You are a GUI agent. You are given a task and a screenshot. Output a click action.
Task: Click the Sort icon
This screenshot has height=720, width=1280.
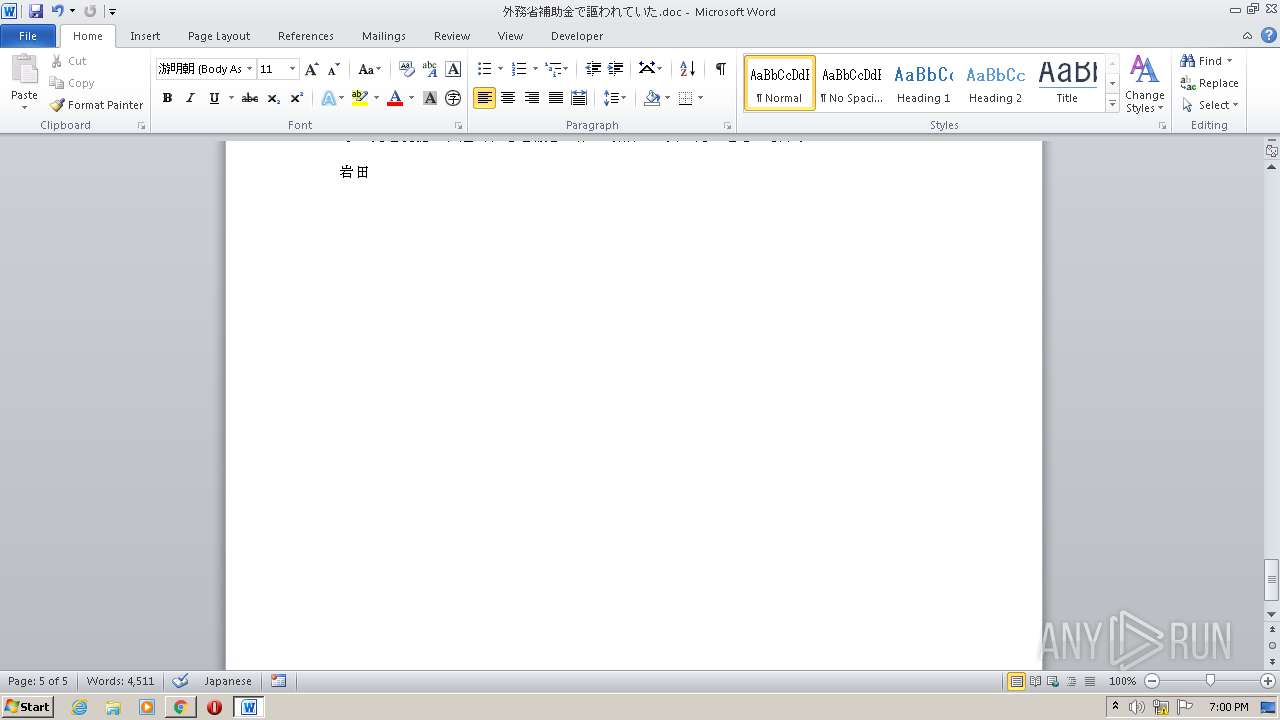[687, 69]
